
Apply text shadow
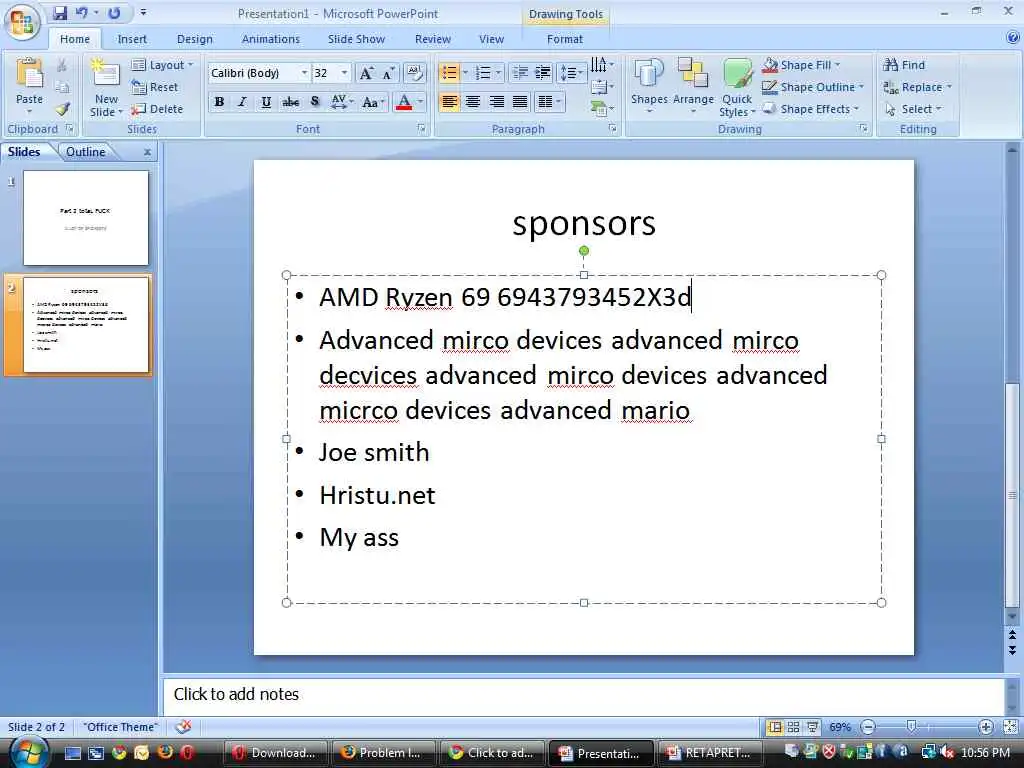(315, 102)
